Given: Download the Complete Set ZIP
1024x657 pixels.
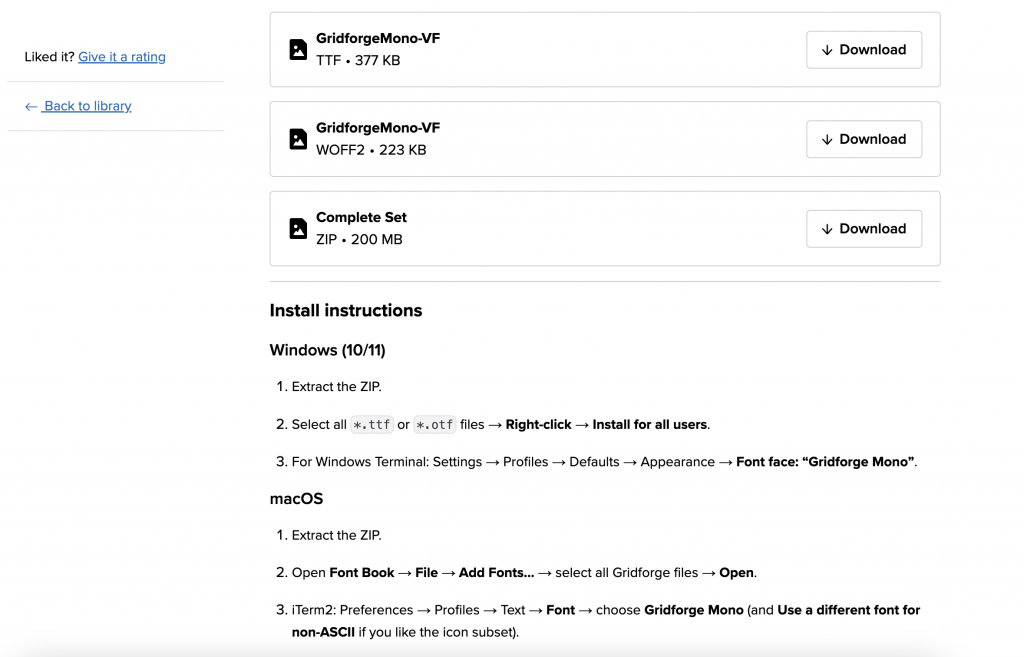Looking at the screenshot, I should tap(863, 228).
